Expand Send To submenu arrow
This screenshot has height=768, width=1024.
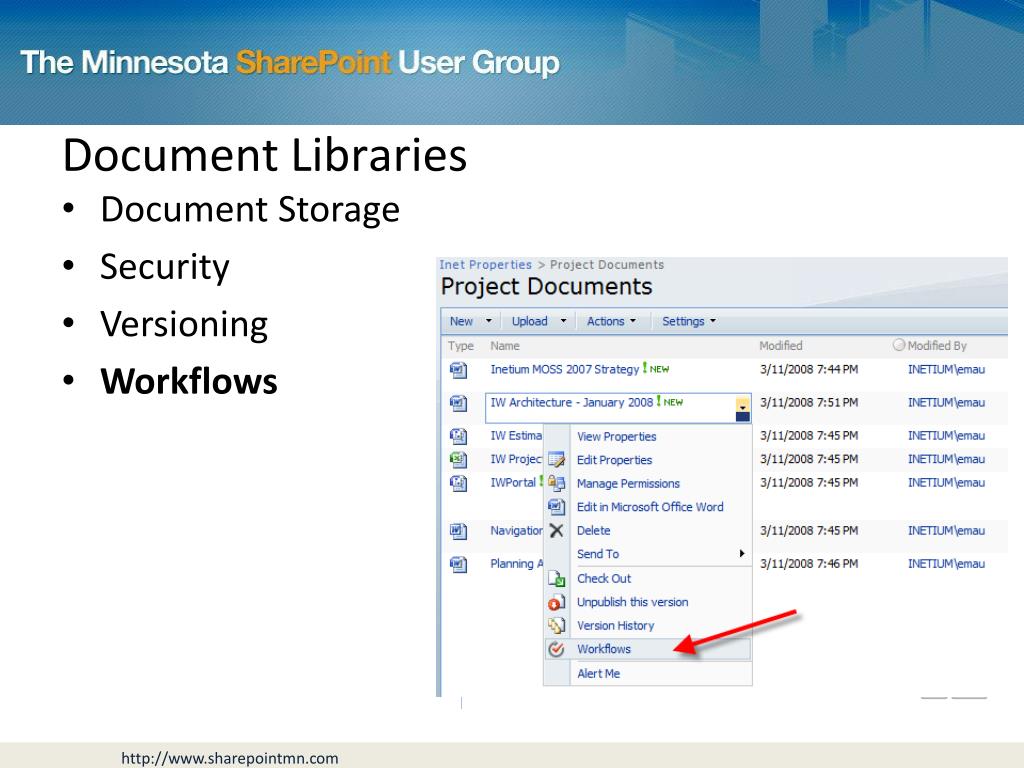click(742, 554)
